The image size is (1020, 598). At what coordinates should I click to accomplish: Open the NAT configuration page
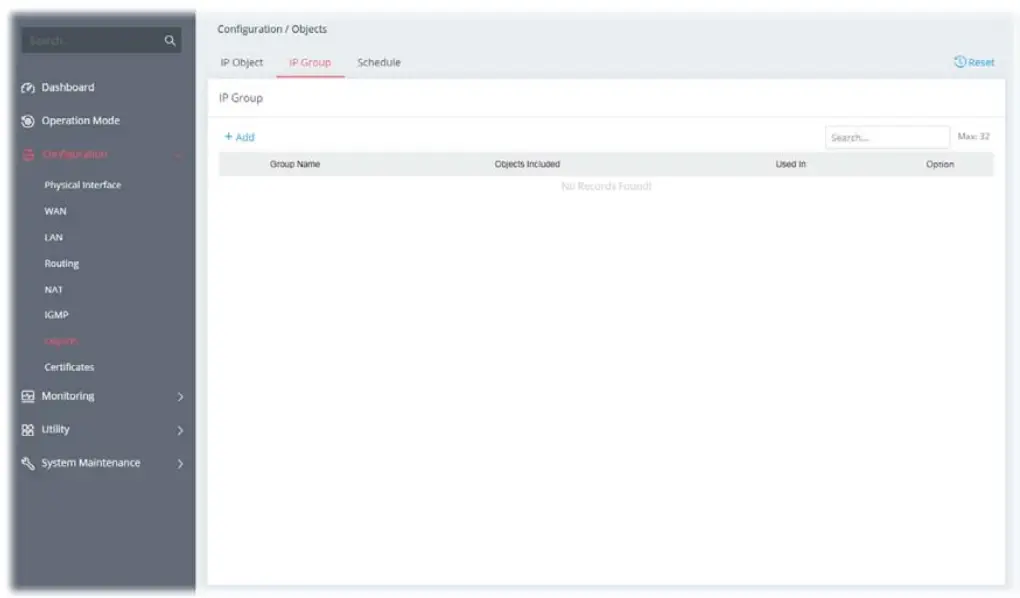click(53, 290)
